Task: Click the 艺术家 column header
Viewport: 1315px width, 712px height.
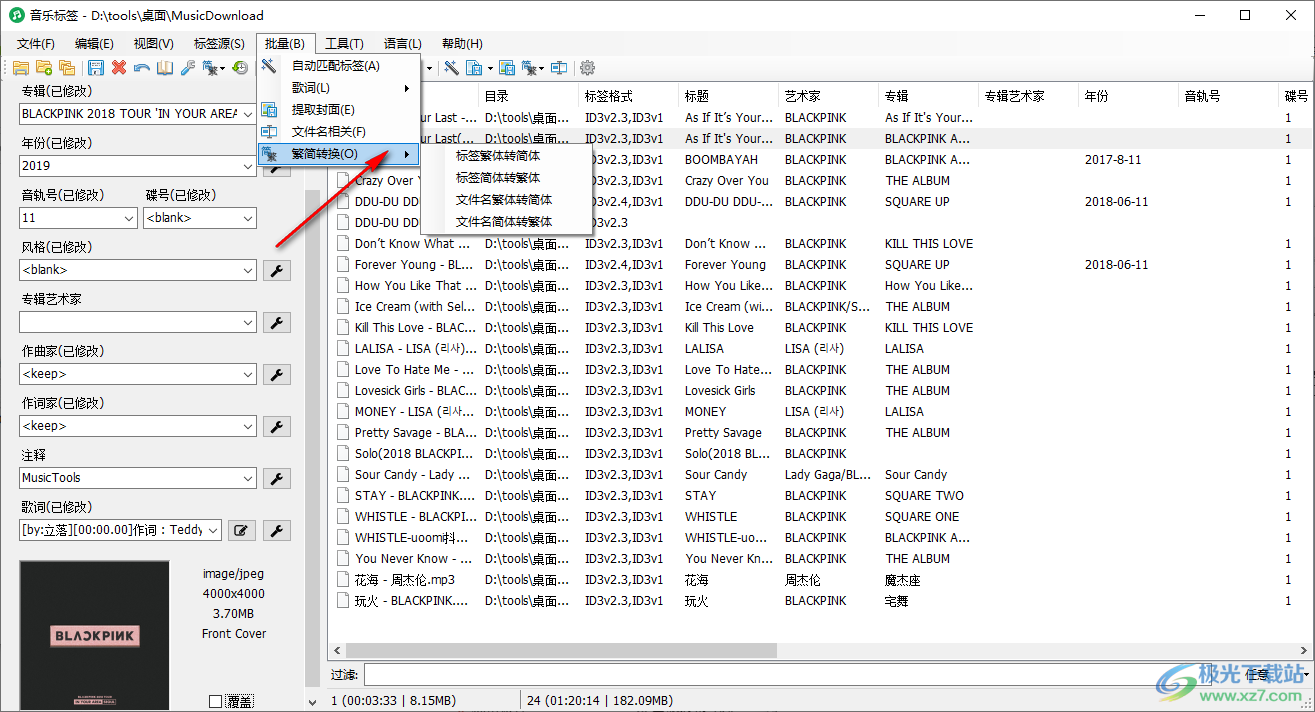Action: coord(803,97)
